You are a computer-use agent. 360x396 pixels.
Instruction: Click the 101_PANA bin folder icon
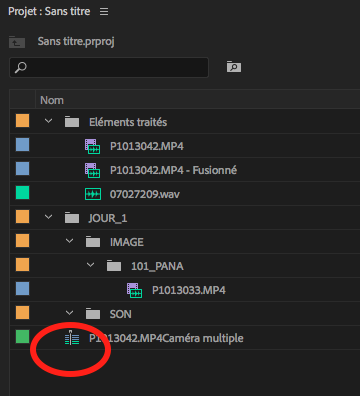coord(114,266)
